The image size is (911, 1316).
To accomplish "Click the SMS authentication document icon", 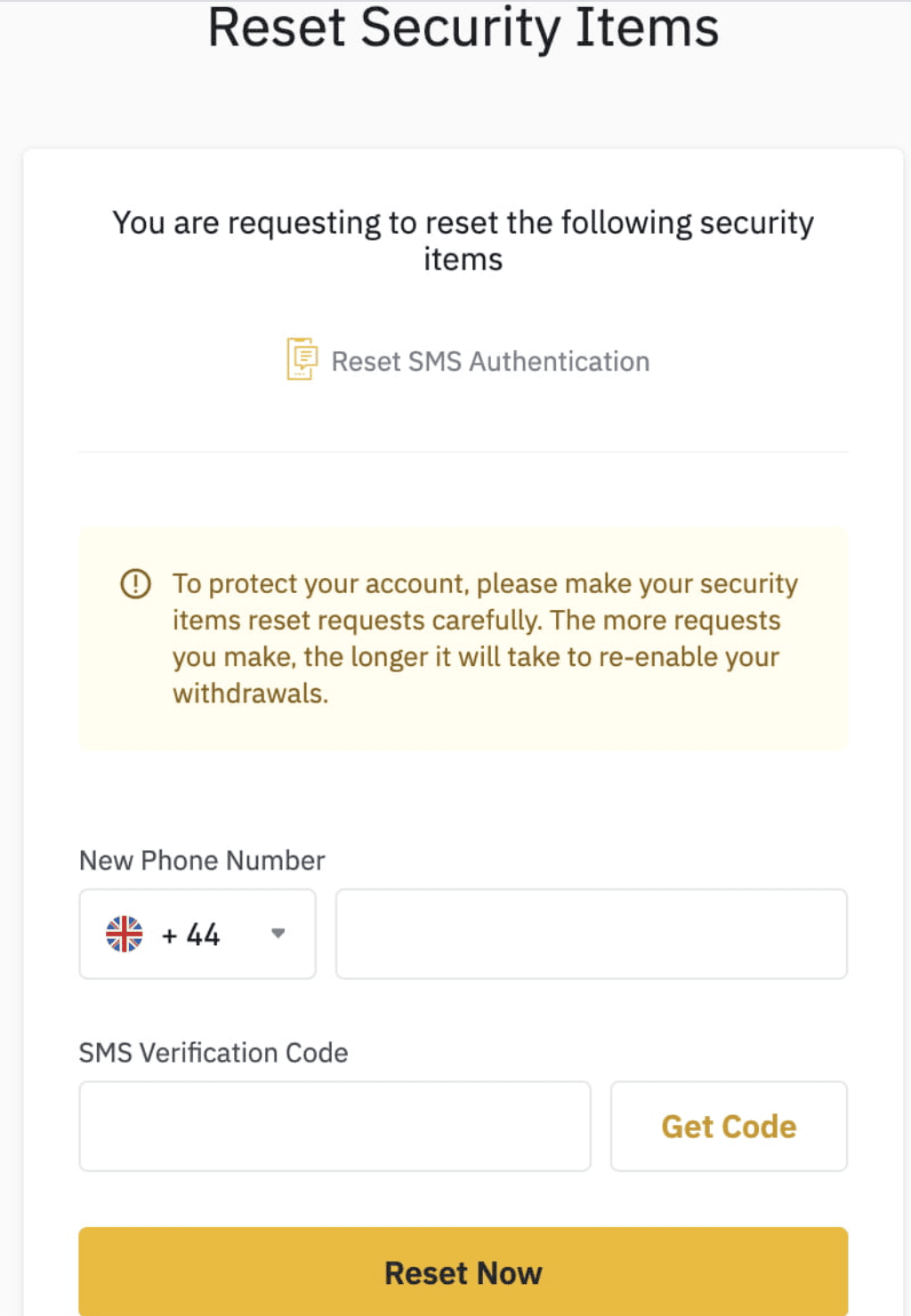I will [302, 359].
